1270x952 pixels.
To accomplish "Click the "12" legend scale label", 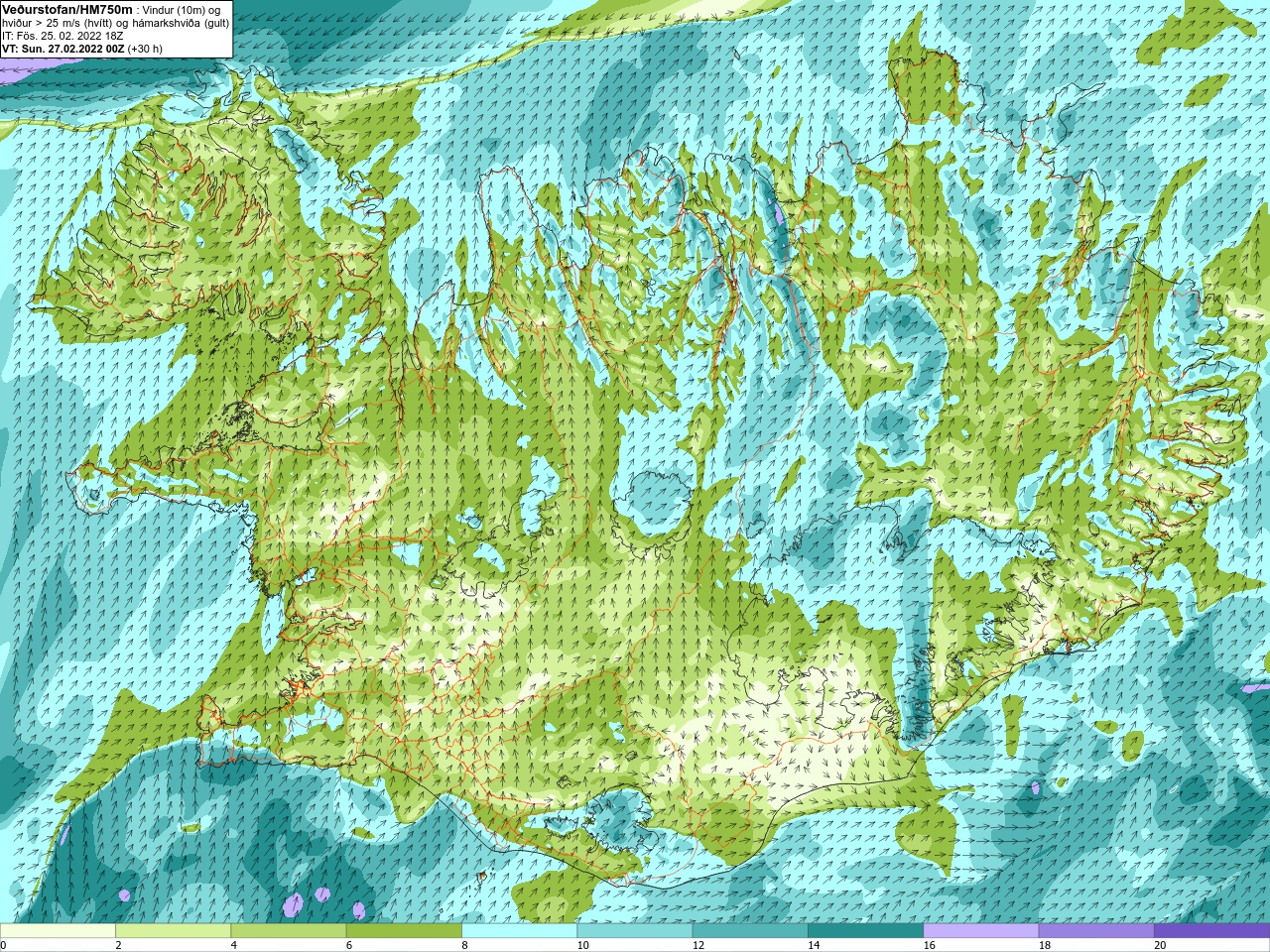I will point(698,945).
